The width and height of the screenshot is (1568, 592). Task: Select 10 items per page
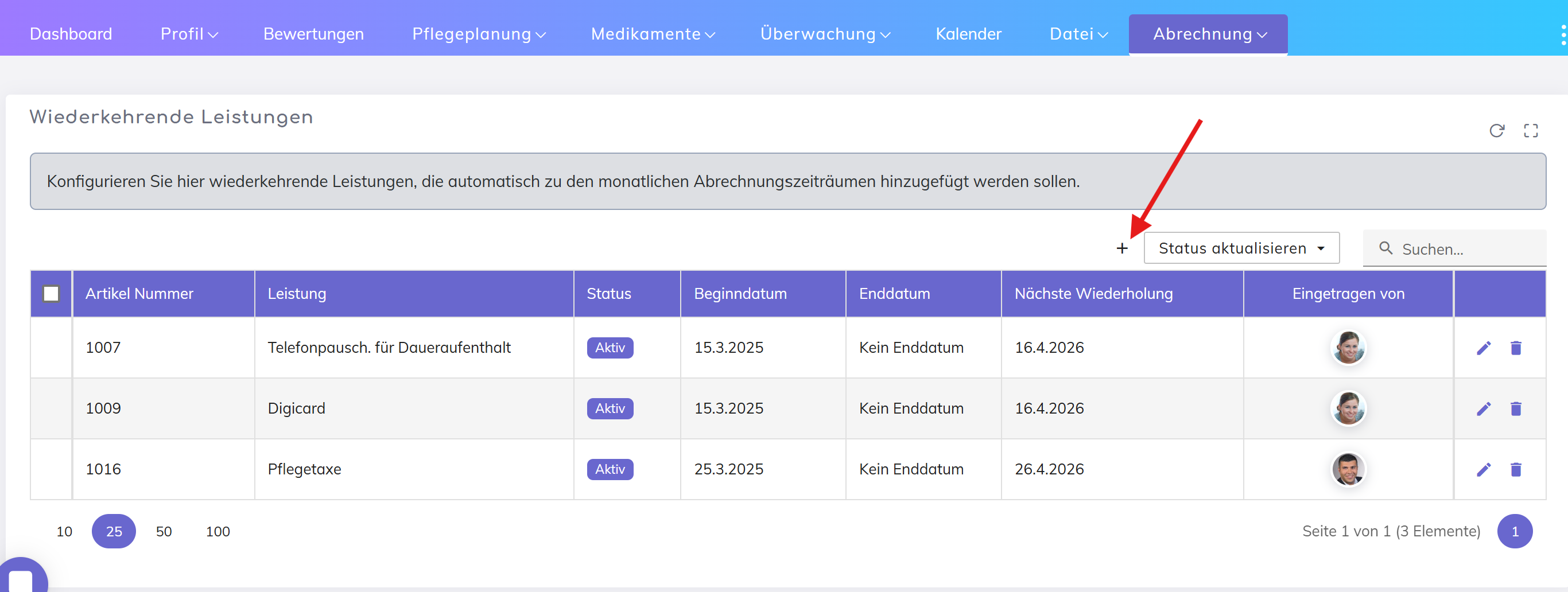coord(64,532)
